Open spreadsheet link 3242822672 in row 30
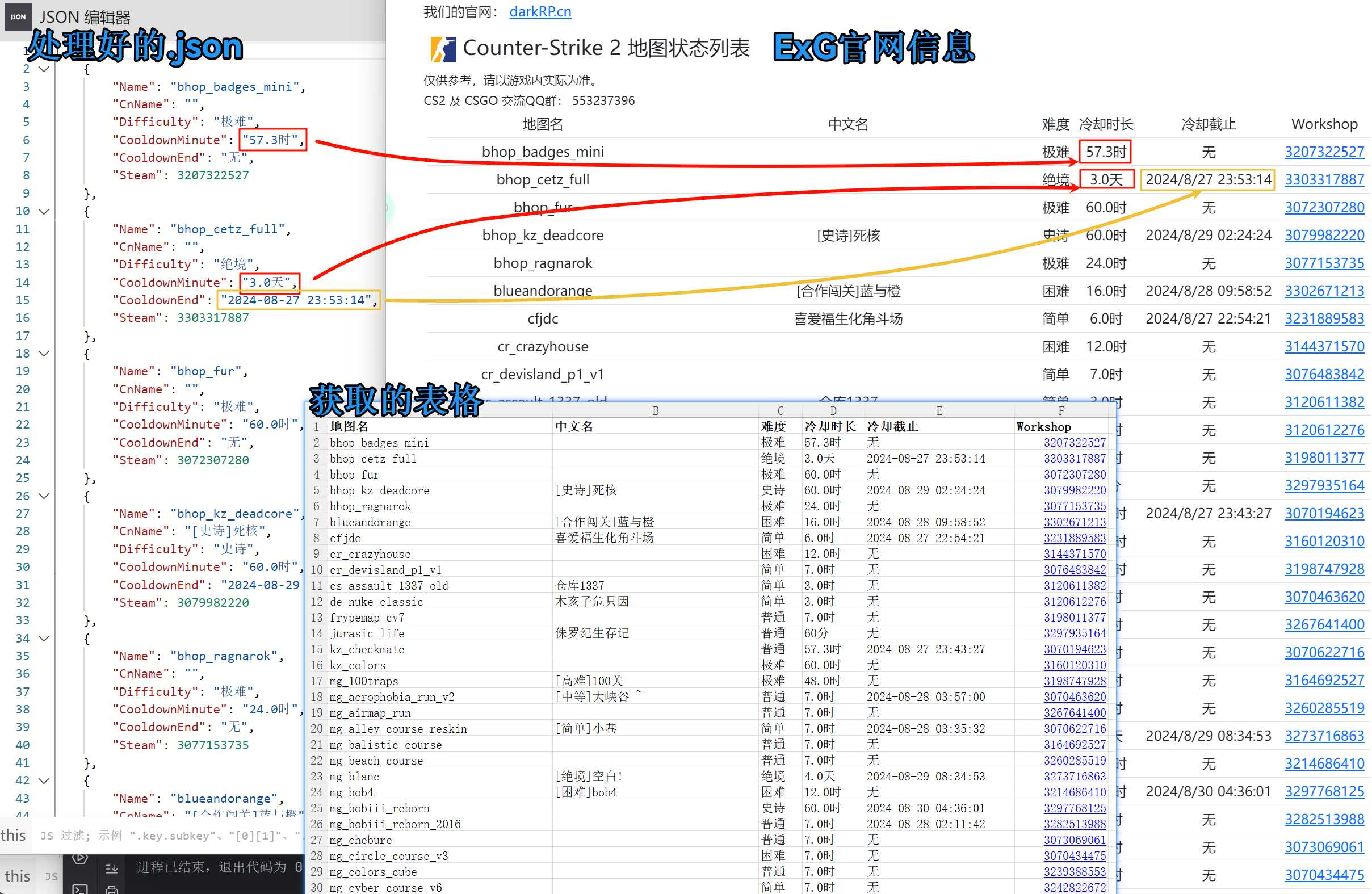 1075,888
